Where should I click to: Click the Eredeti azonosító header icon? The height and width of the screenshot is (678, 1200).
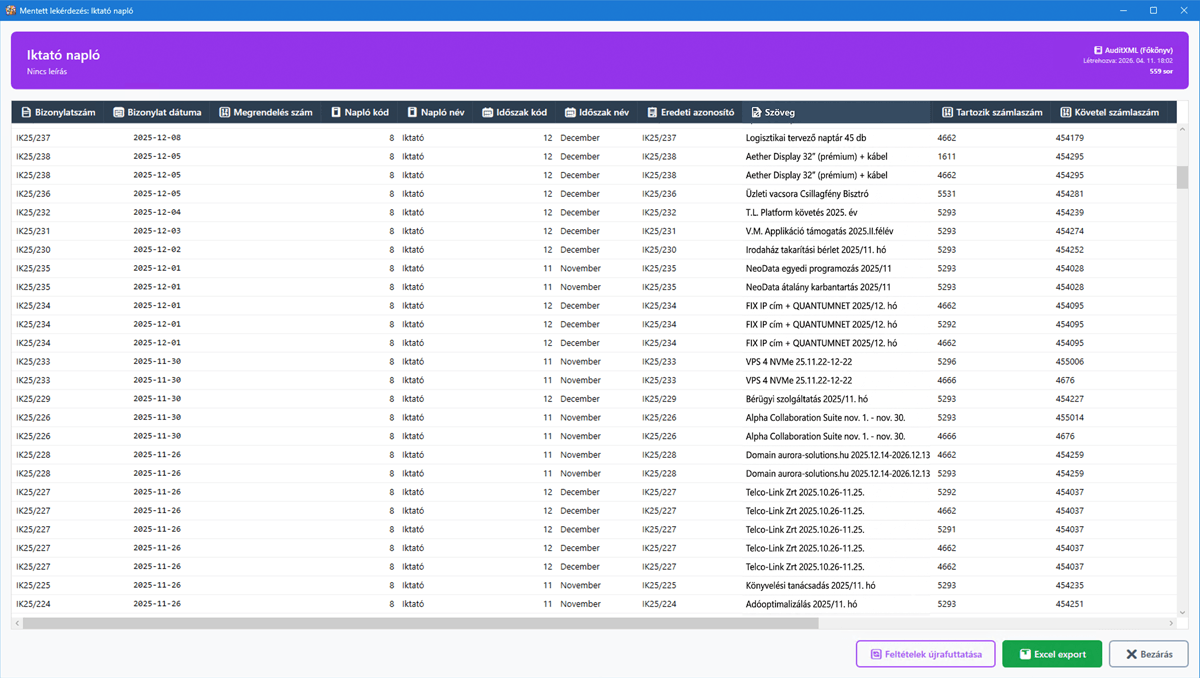point(652,113)
